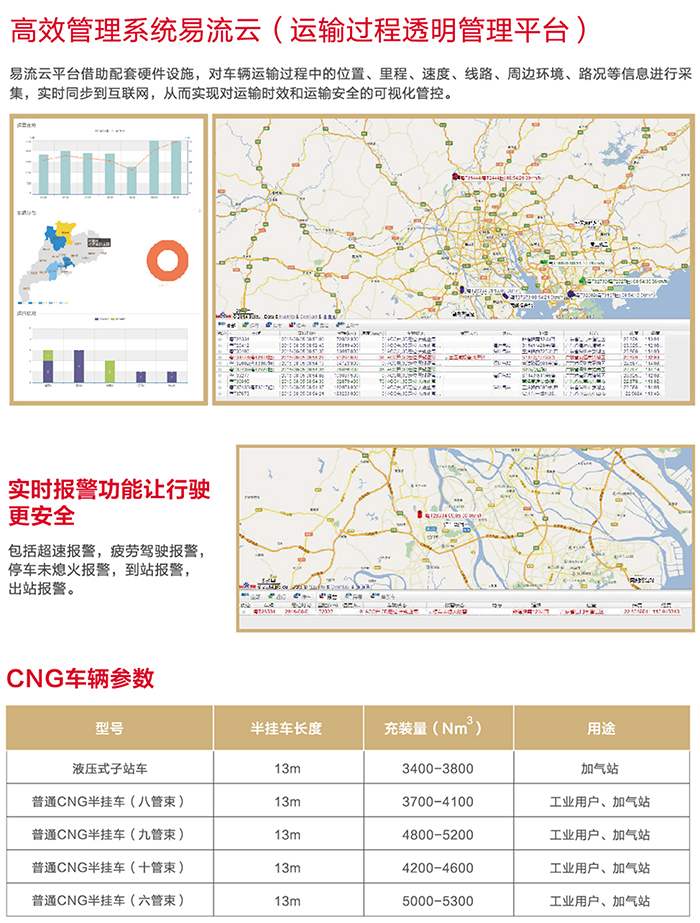Click the 充装量（Nm³）column header
The image size is (700, 923).
438,728
